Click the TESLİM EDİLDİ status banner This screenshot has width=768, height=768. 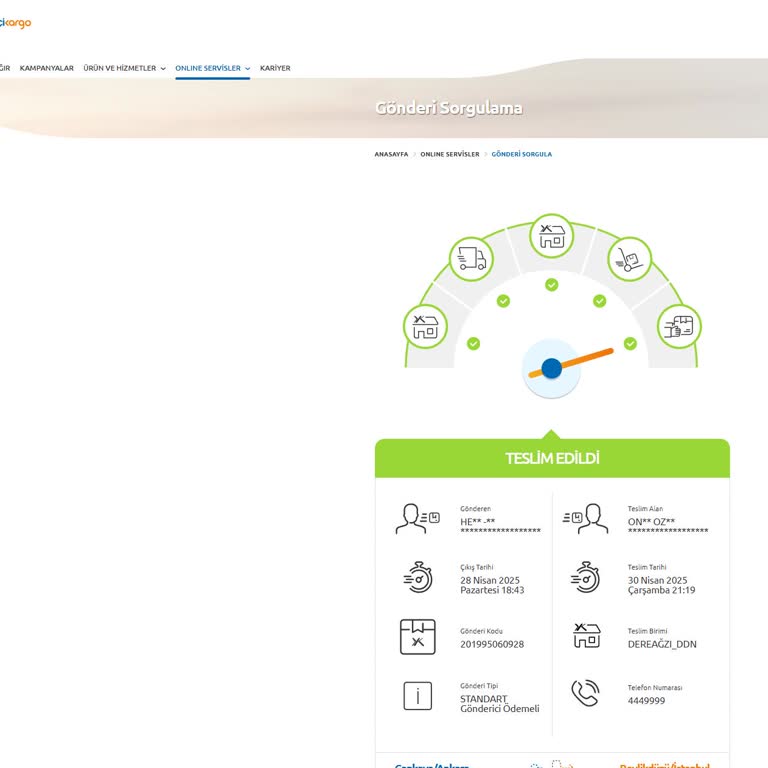coord(552,458)
